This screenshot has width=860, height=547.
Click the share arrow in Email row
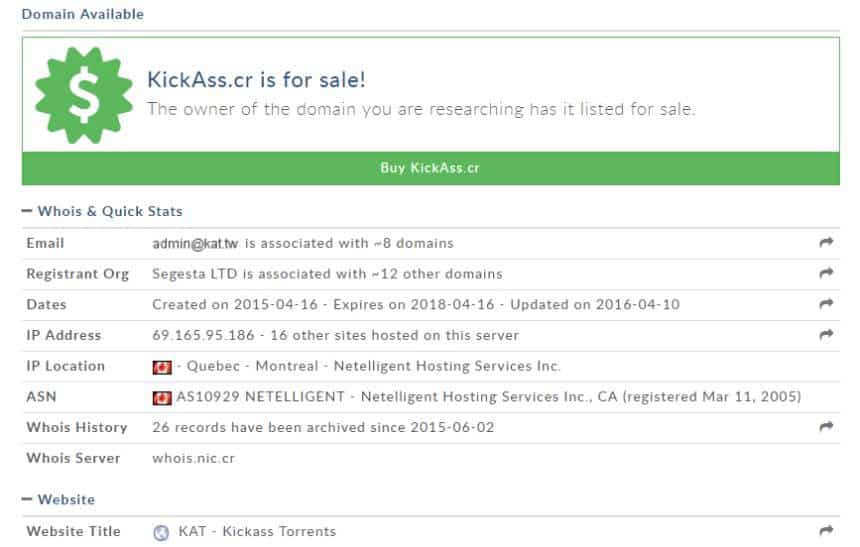(x=826, y=243)
